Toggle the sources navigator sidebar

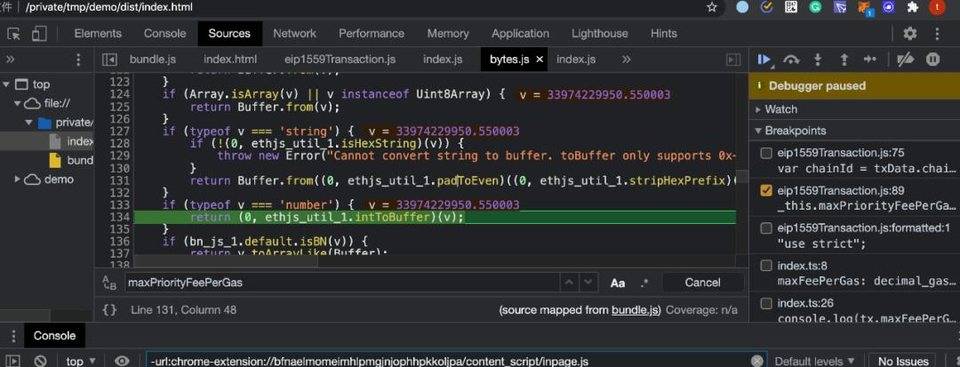point(110,59)
